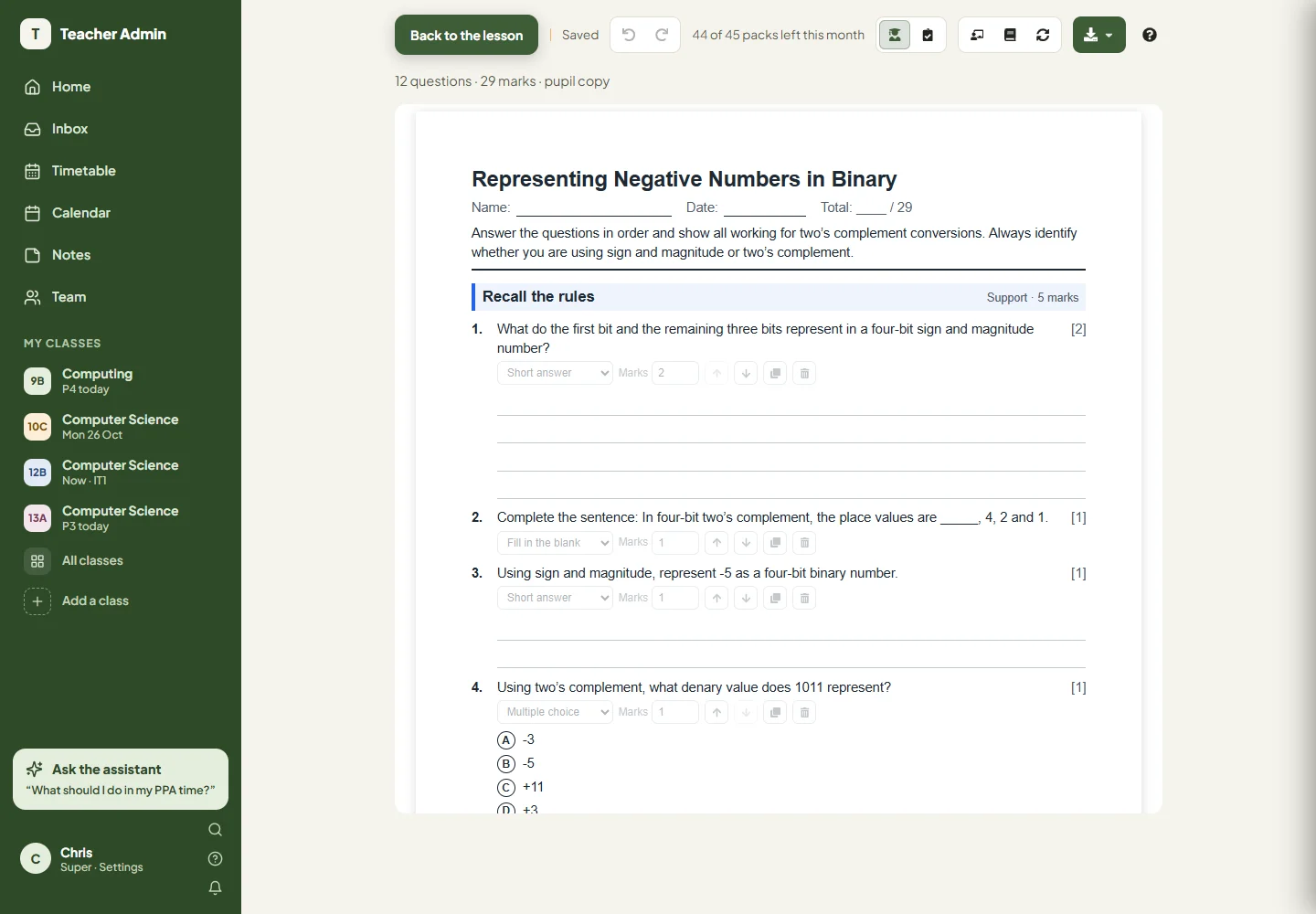This screenshot has width=1316, height=914.
Task: Open the 9B Computing class
Action: pos(121,381)
